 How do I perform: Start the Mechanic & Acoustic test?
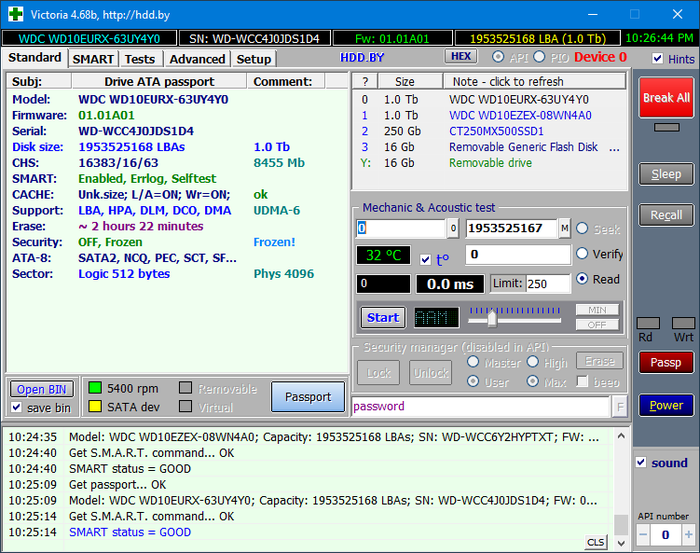[383, 317]
